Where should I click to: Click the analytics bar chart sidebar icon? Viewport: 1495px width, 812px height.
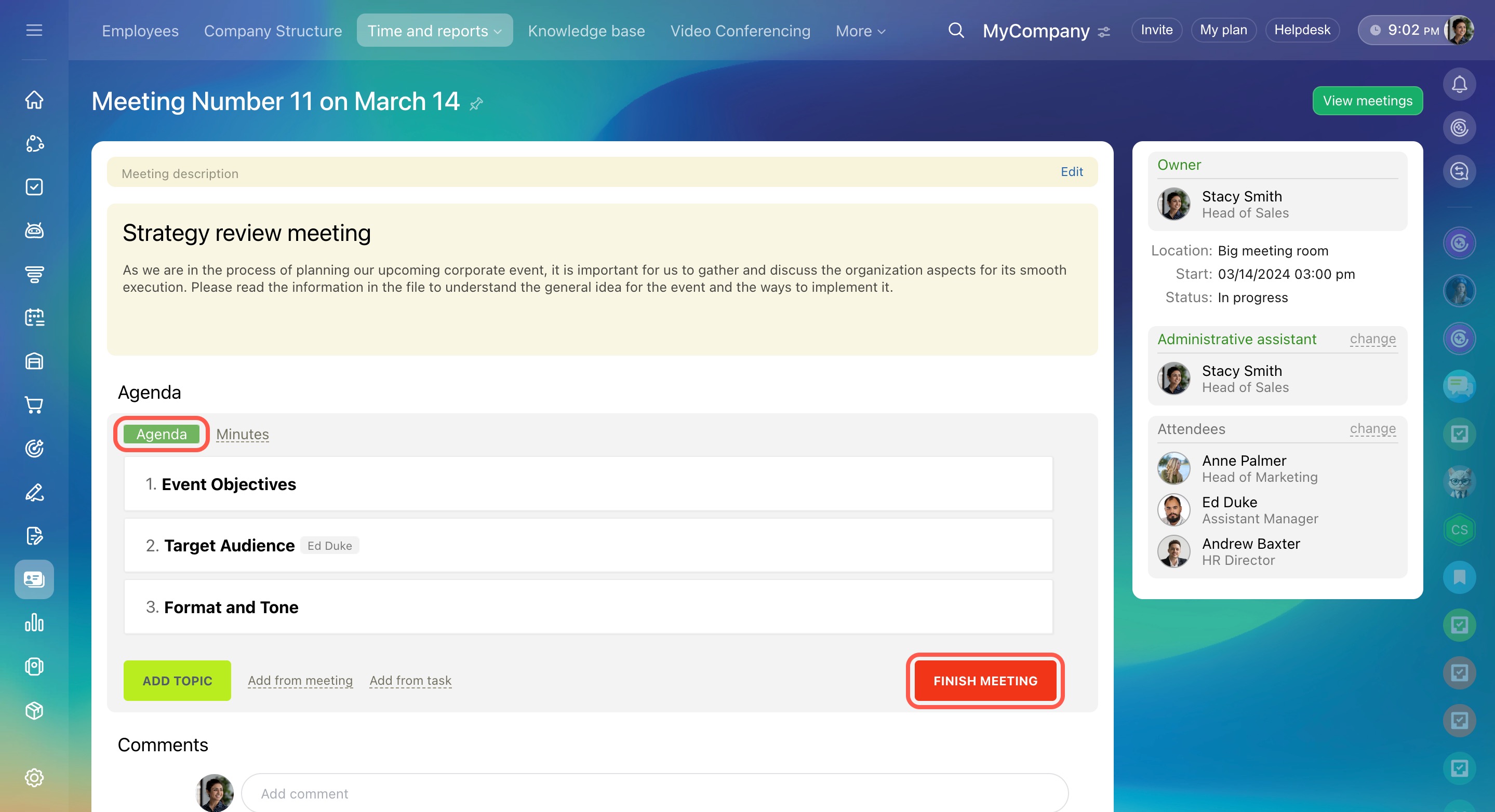(x=34, y=622)
